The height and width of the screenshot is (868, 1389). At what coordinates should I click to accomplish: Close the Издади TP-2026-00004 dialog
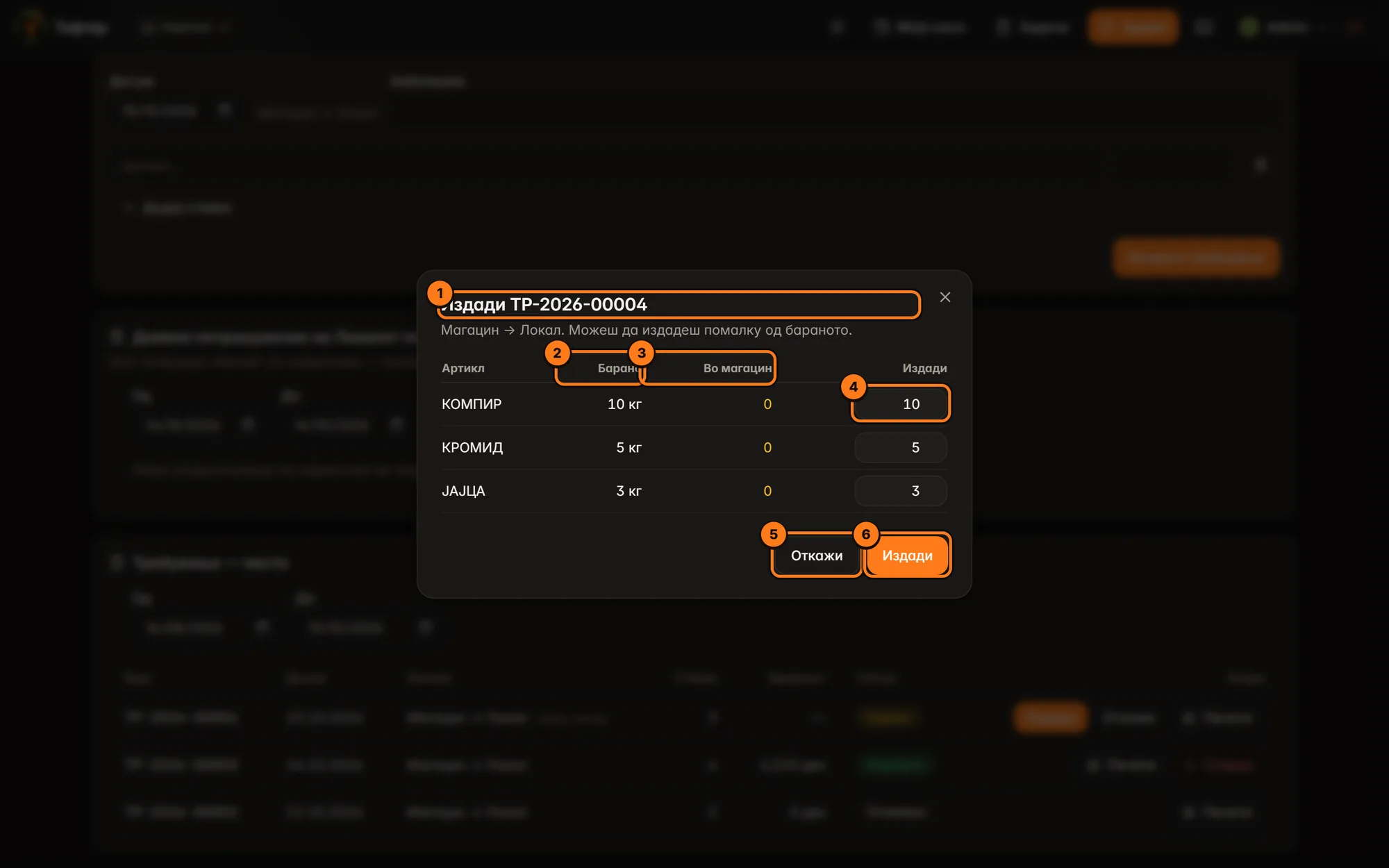click(945, 297)
